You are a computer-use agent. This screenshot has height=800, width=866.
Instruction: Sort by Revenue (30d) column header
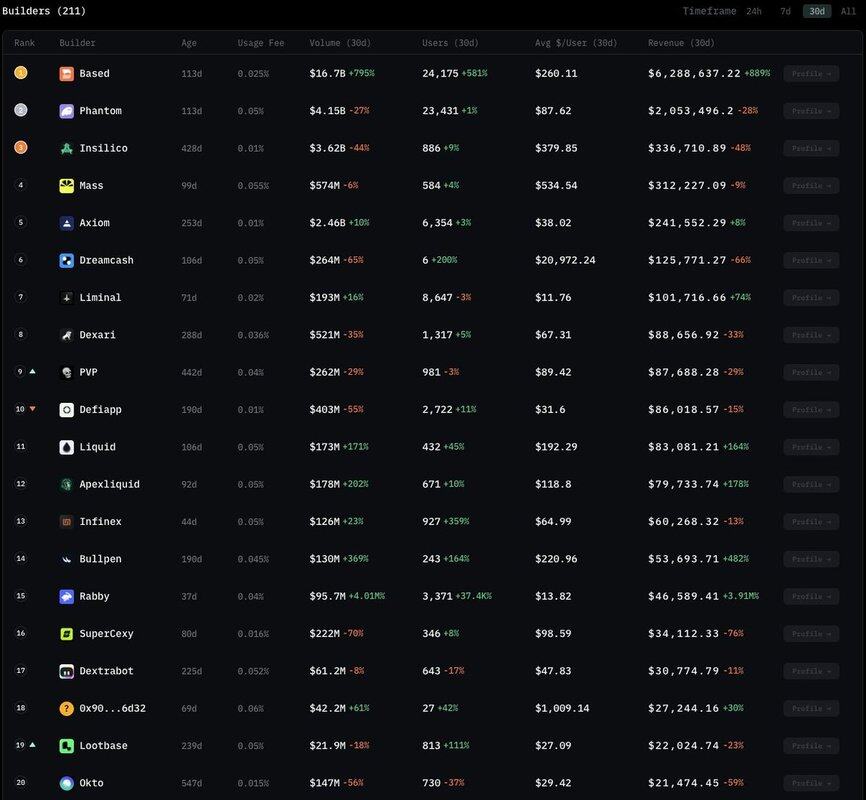point(681,43)
